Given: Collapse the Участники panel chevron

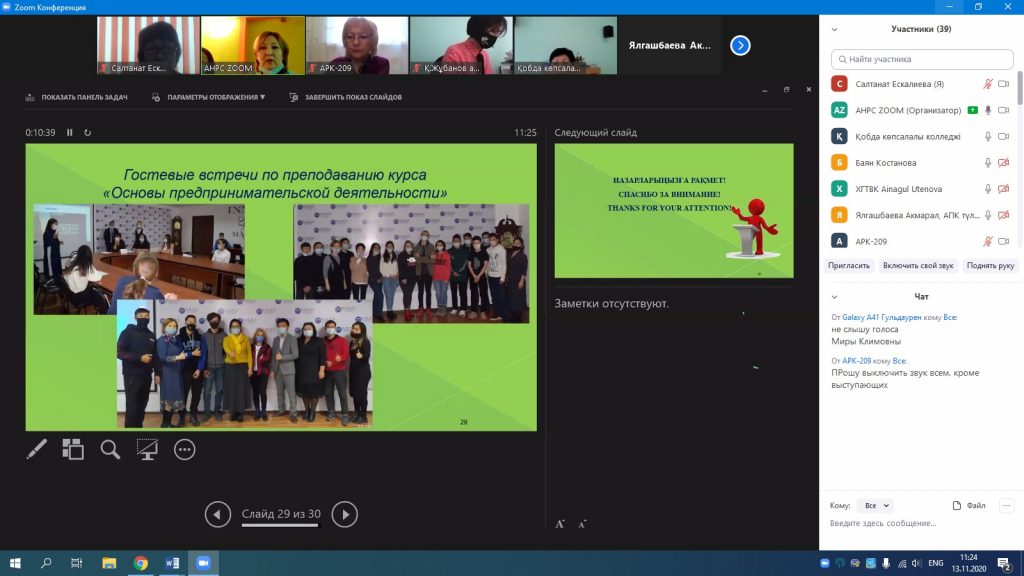Looking at the screenshot, I should [x=835, y=29].
